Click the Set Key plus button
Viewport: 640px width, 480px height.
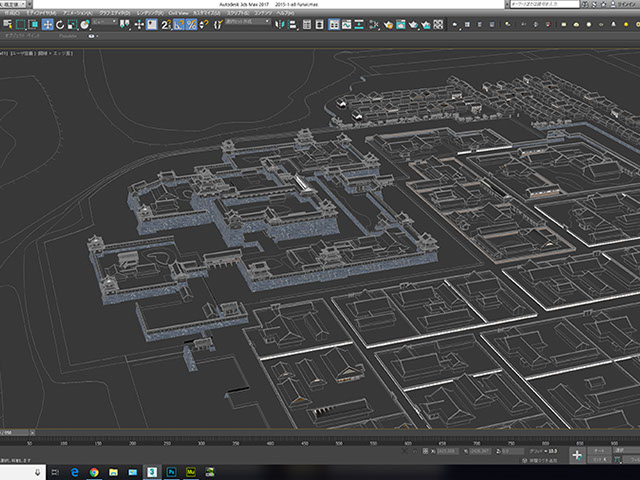[577, 455]
